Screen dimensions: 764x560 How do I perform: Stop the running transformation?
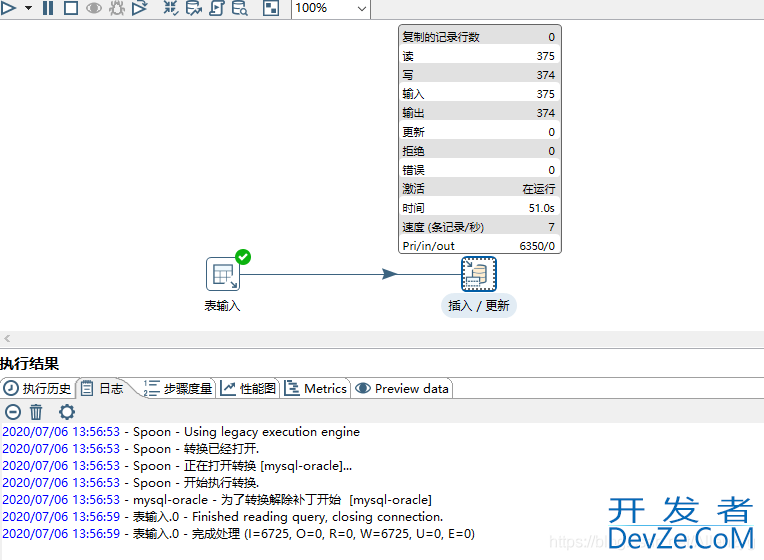pos(71,8)
